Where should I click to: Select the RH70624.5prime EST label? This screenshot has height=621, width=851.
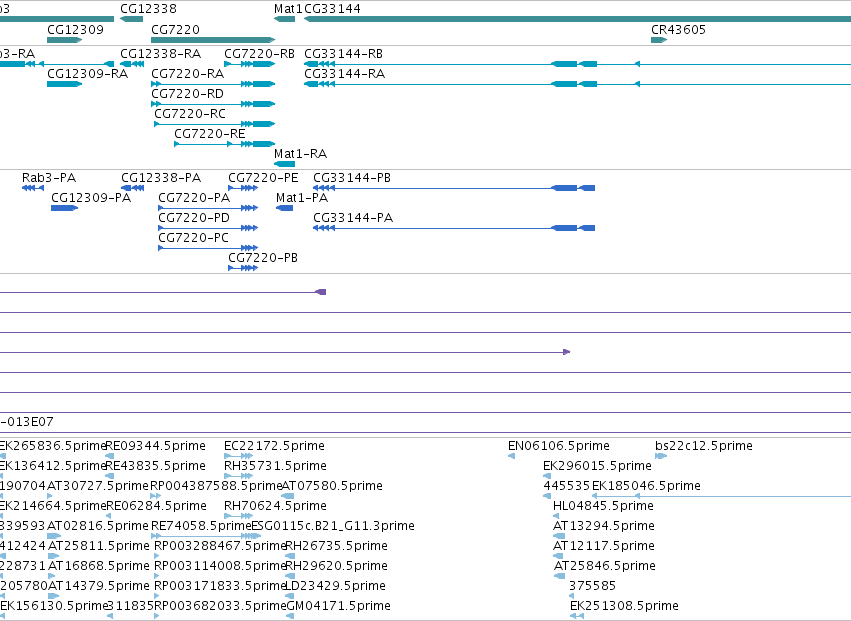pyautogui.click(x=276, y=506)
